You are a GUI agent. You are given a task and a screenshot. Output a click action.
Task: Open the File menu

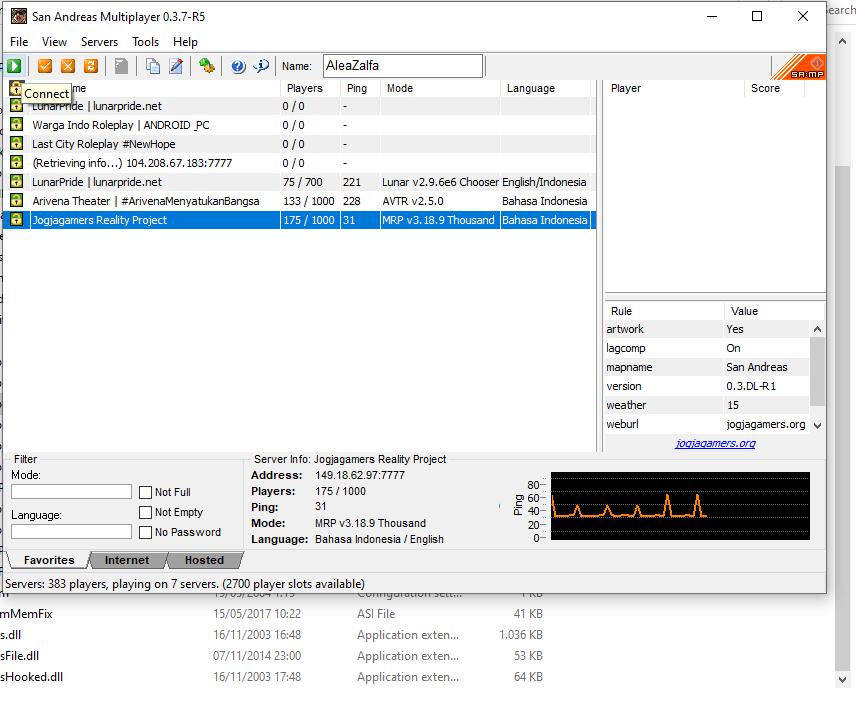point(19,42)
